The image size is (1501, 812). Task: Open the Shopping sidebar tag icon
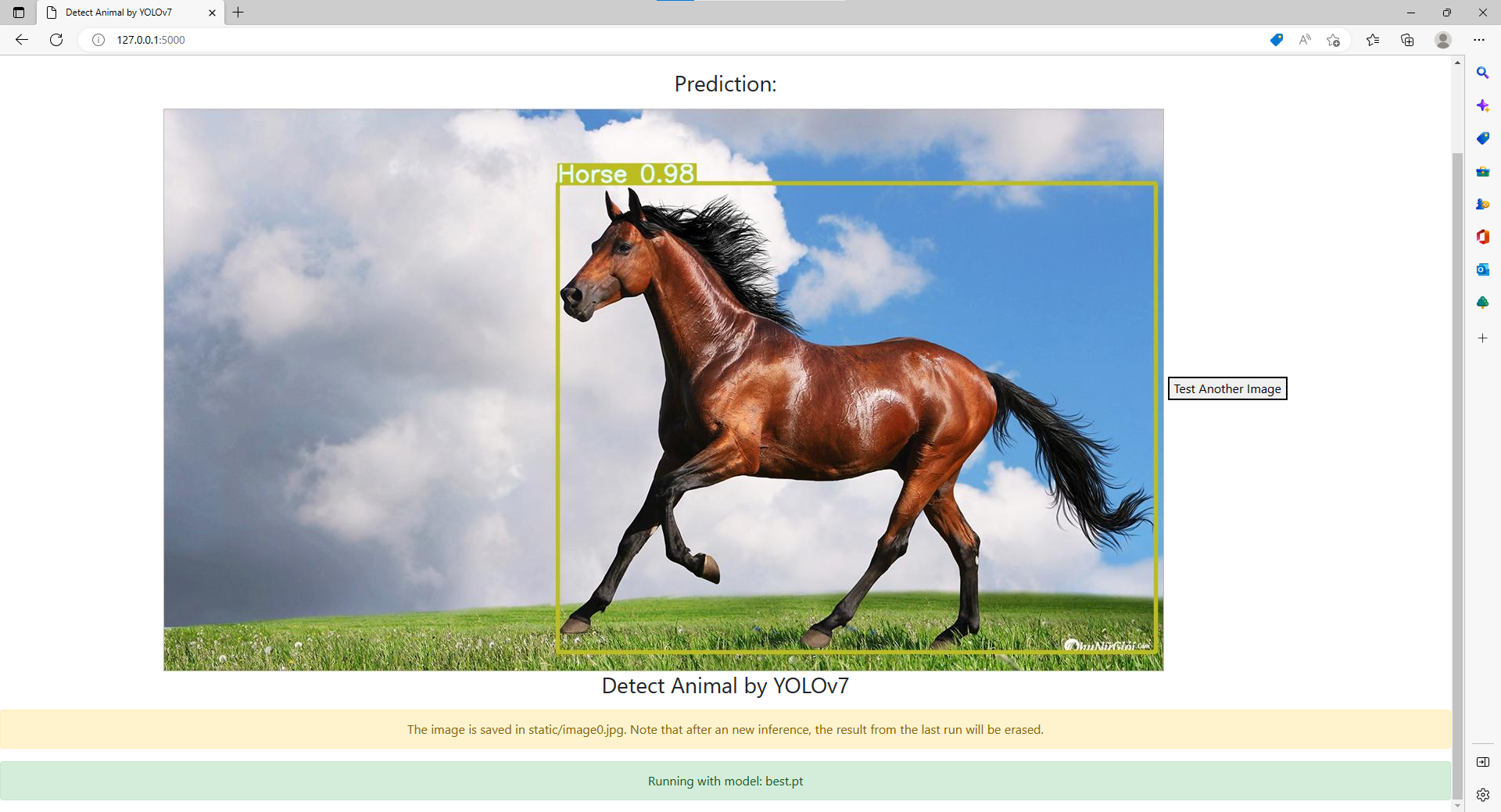[1483, 138]
